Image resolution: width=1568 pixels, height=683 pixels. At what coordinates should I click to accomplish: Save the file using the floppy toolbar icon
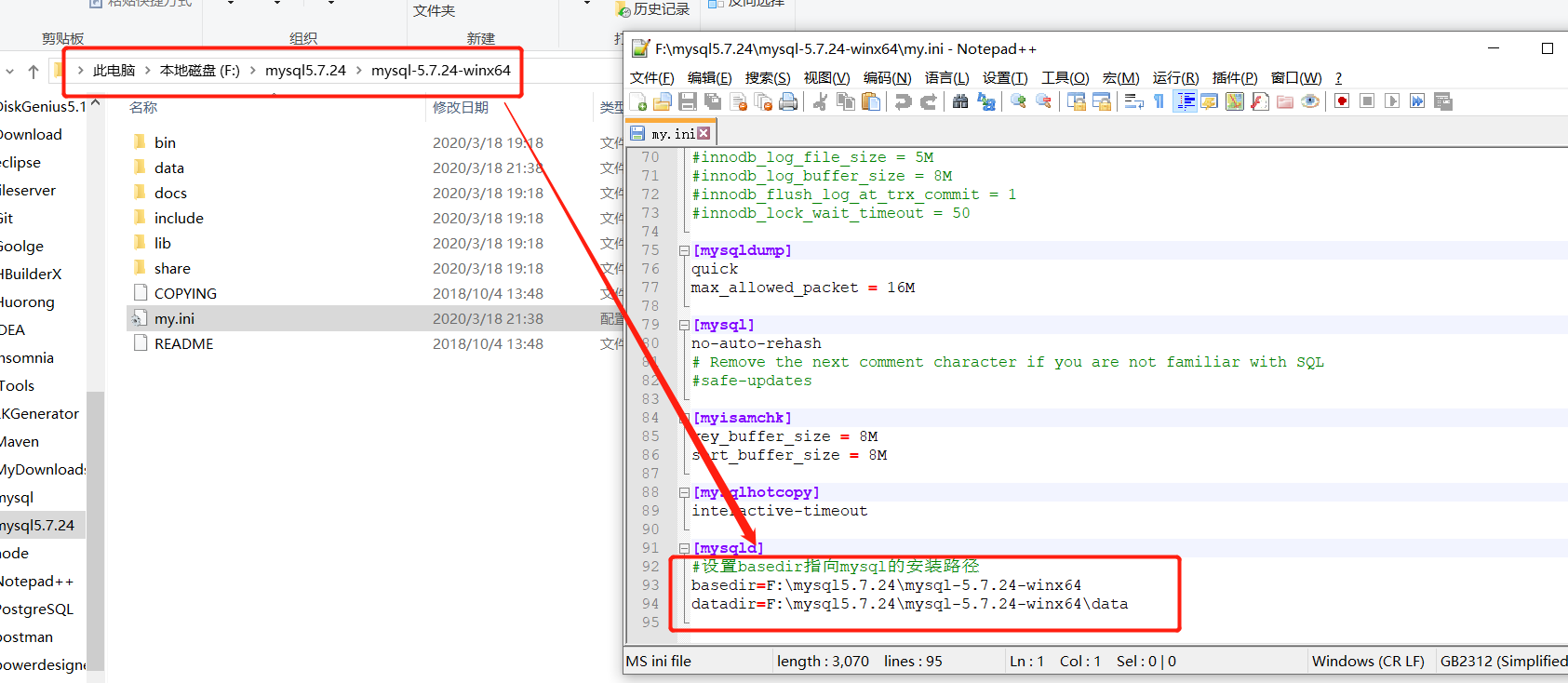[x=688, y=101]
